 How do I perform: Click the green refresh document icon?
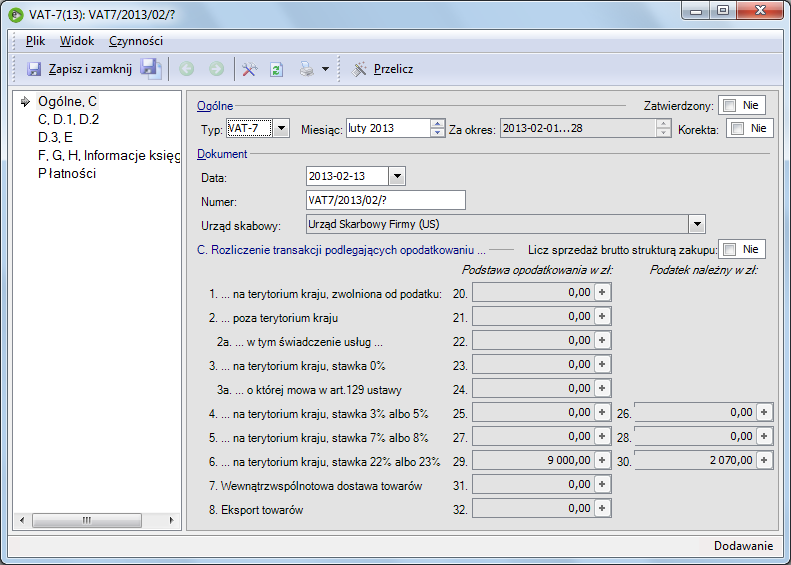point(276,69)
